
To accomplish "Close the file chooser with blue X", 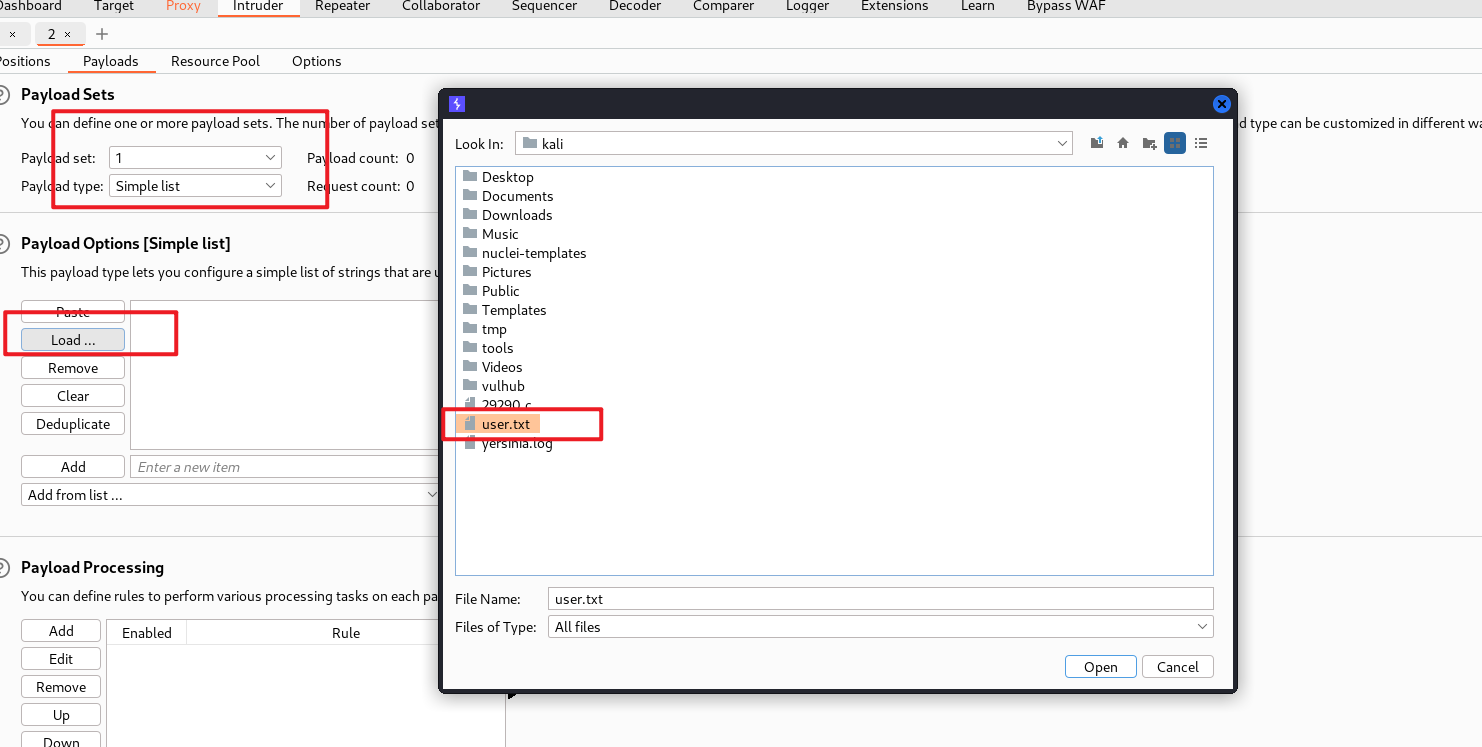I will click(x=1221, y=104).
